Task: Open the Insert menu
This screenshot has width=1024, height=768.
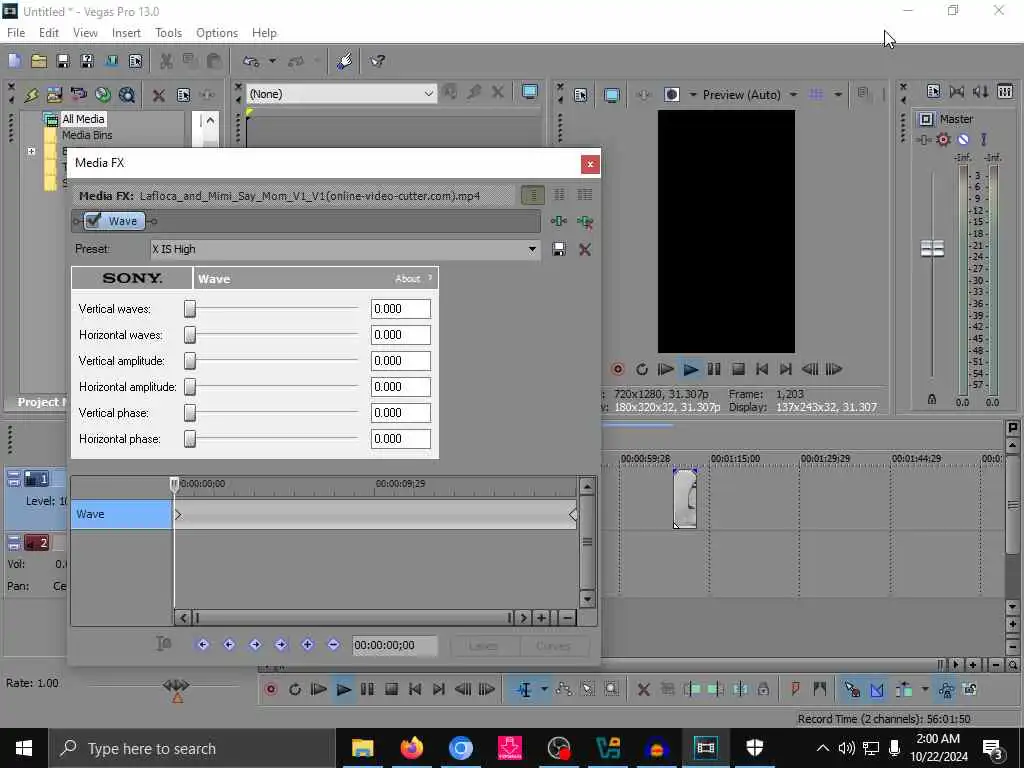Action: [x=126, y=33]
